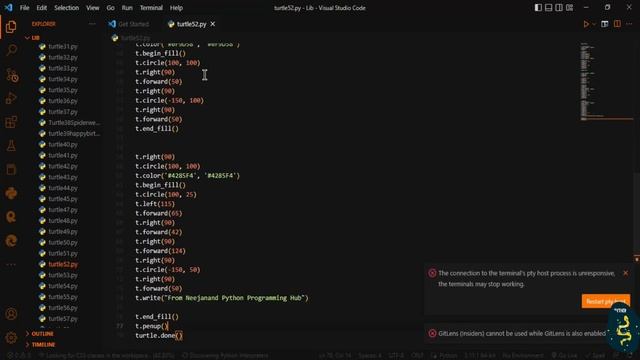Open the Accounts icon in activity bar
The image size is (640, 360).
(11, 314)
